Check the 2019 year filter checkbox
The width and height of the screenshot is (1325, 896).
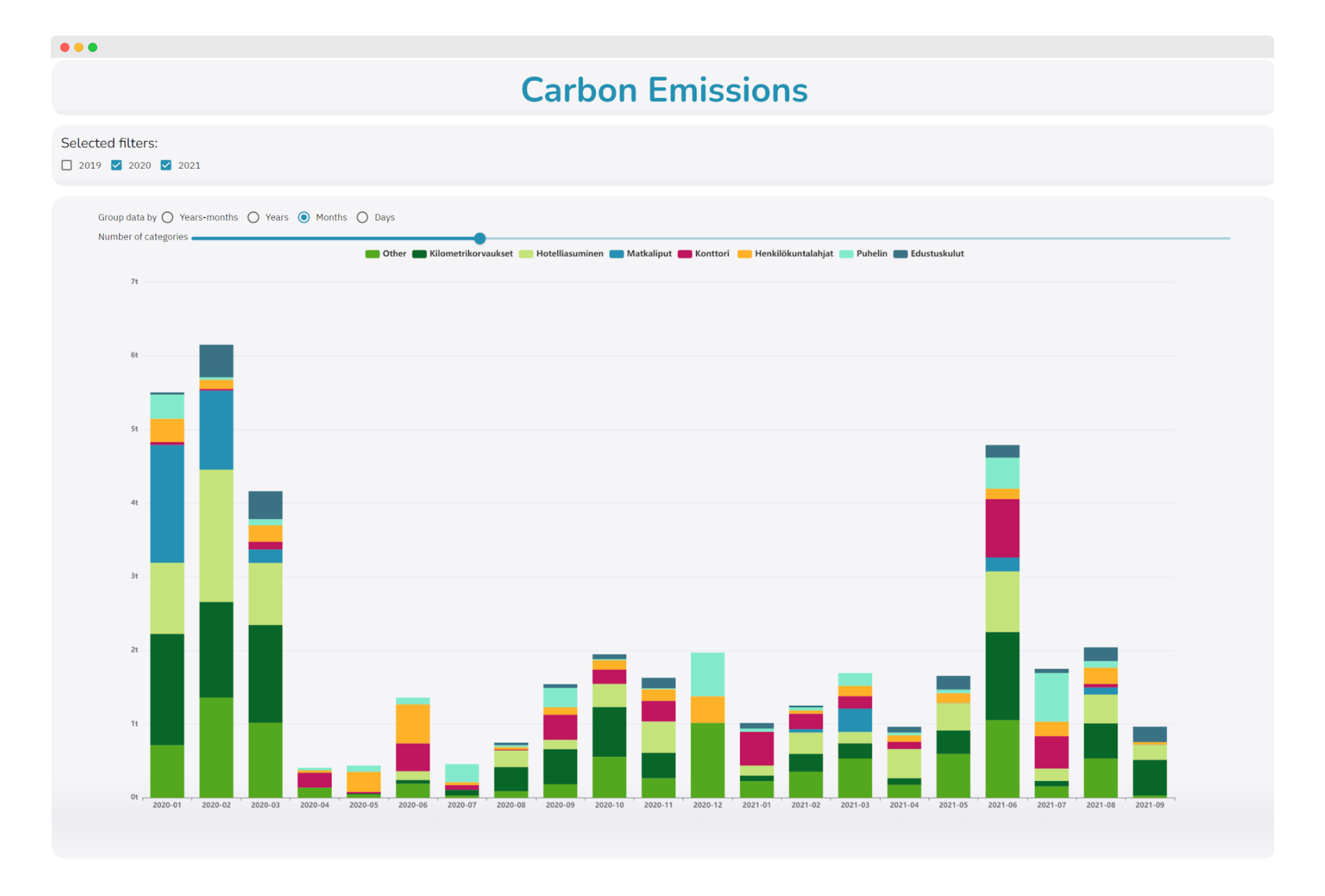tap(67, 165)
